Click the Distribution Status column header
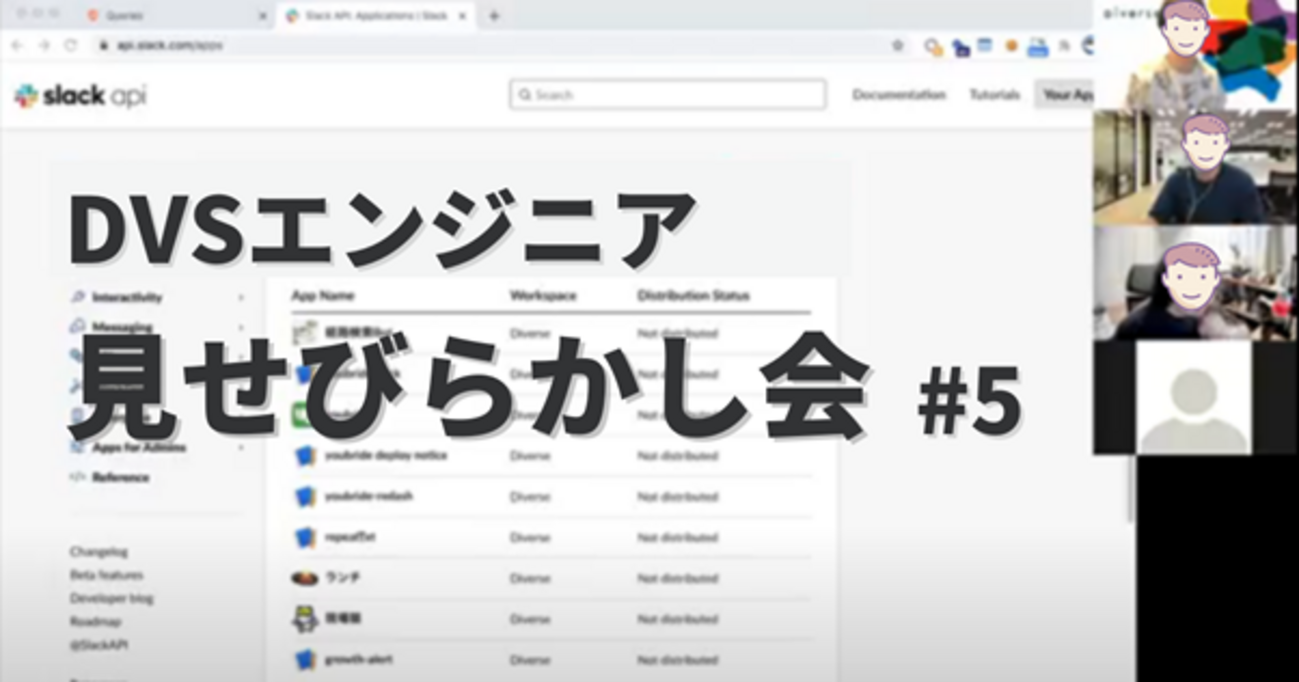 693,296
